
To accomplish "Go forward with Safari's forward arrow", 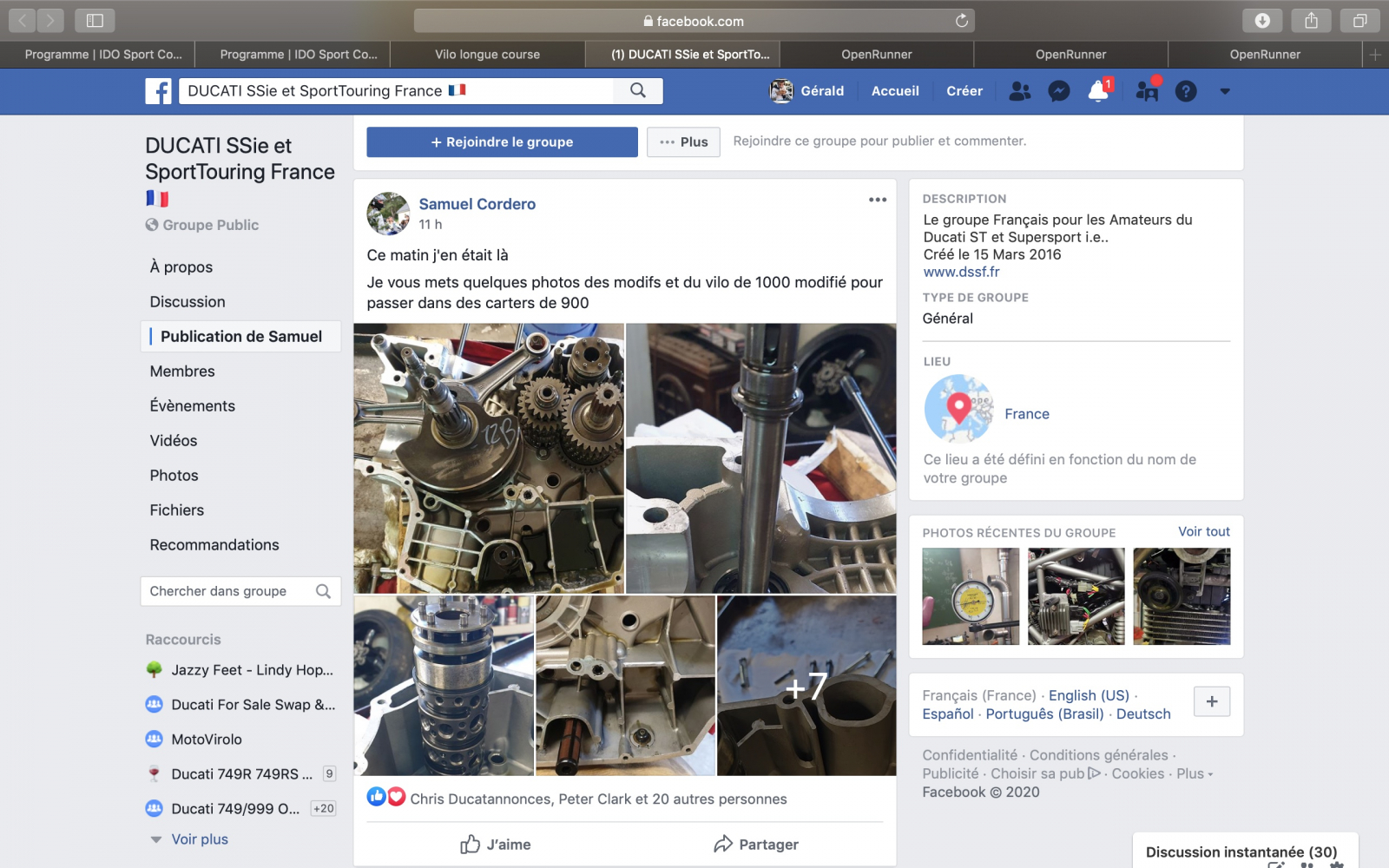I will 50,20.
